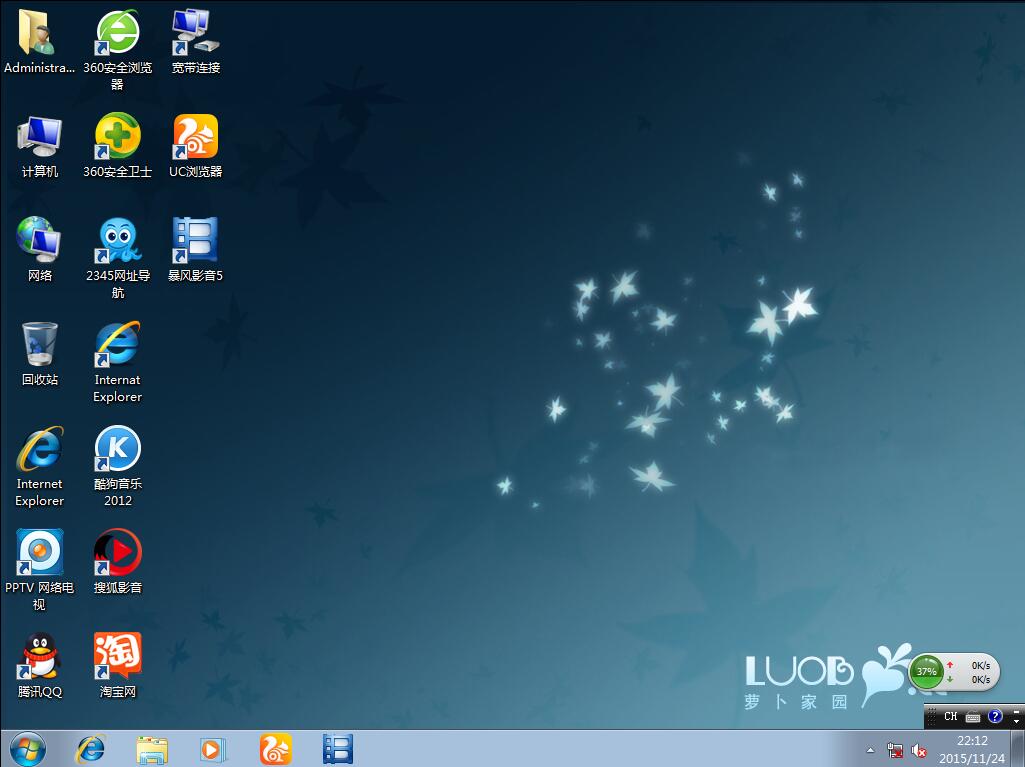Image resolution: width=1025 pixels, height=767 pixels.
Task: Open language bar help question mark
Action: (995, 716)
